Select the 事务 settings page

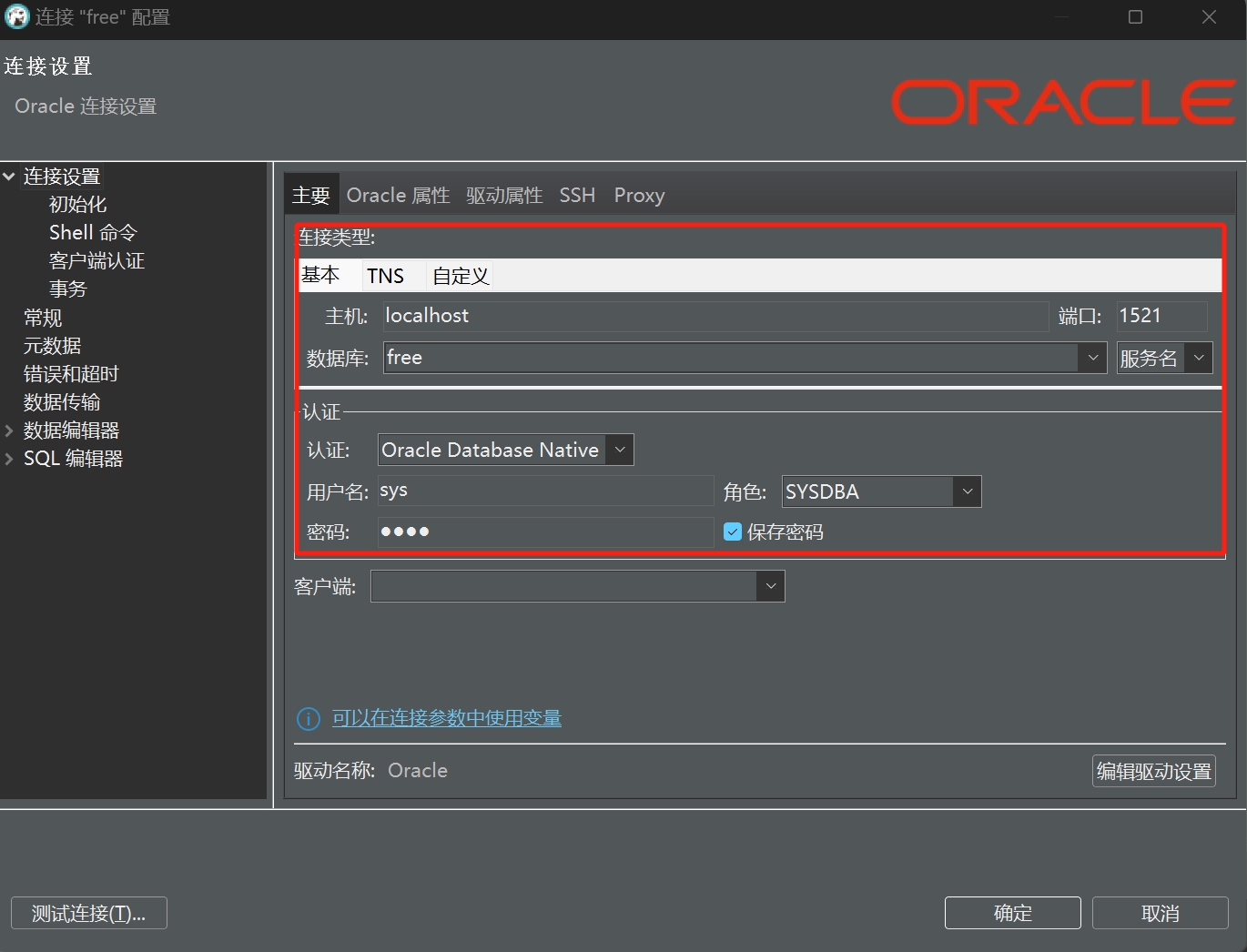pyautogui.click(x=67, y=289)
